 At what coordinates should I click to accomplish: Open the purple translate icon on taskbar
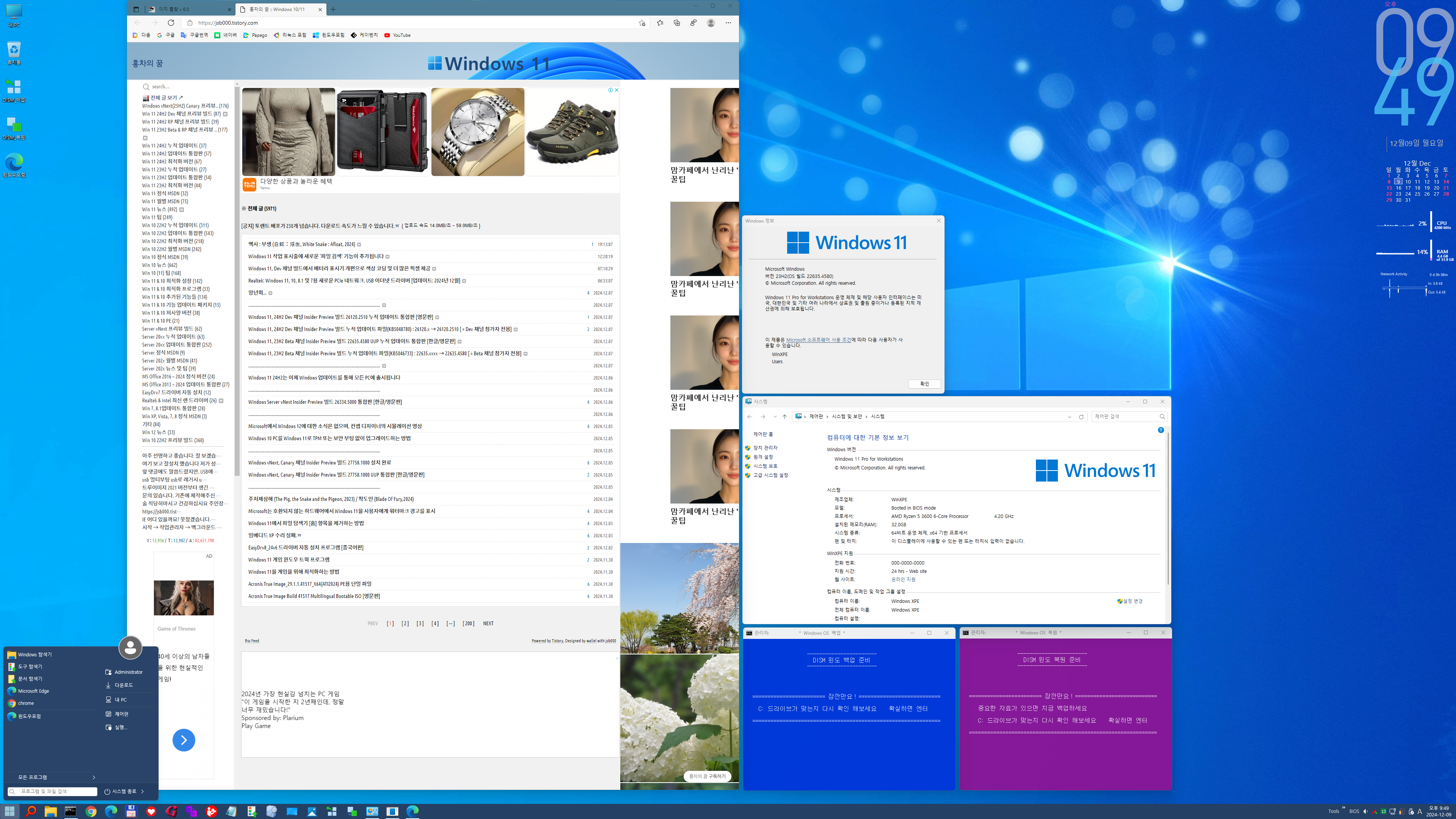[191, 811]
